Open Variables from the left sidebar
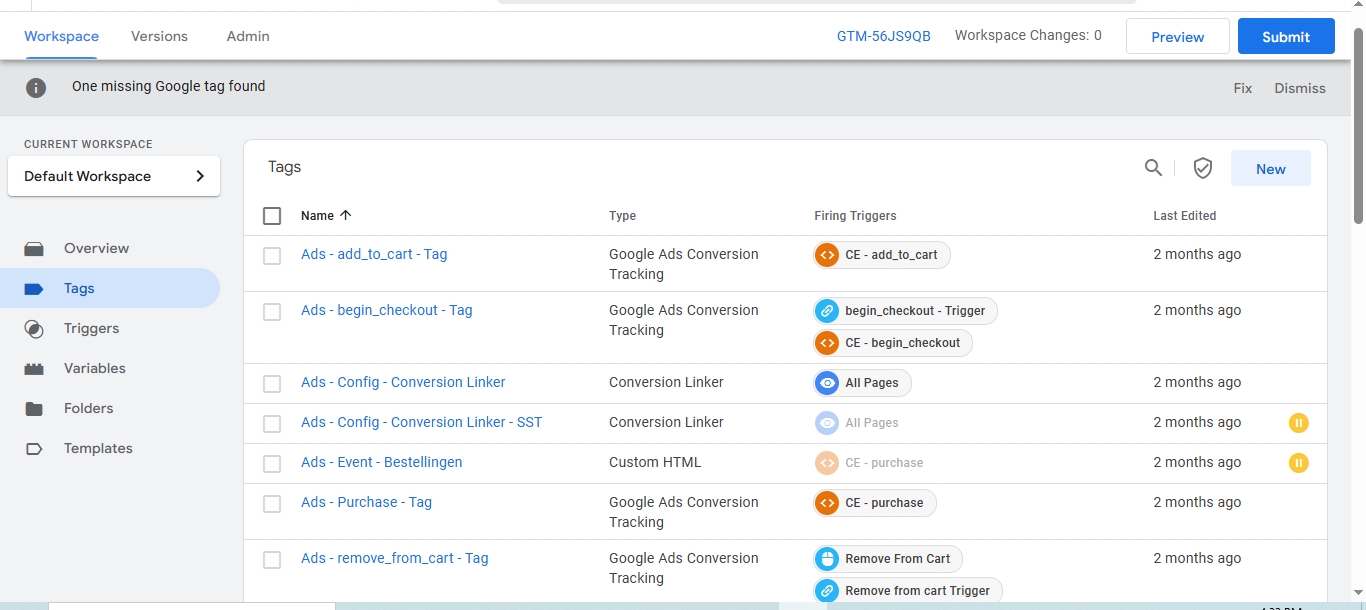Image resolution: width=1366 pixels, height=610 pixels. point(94,368)
